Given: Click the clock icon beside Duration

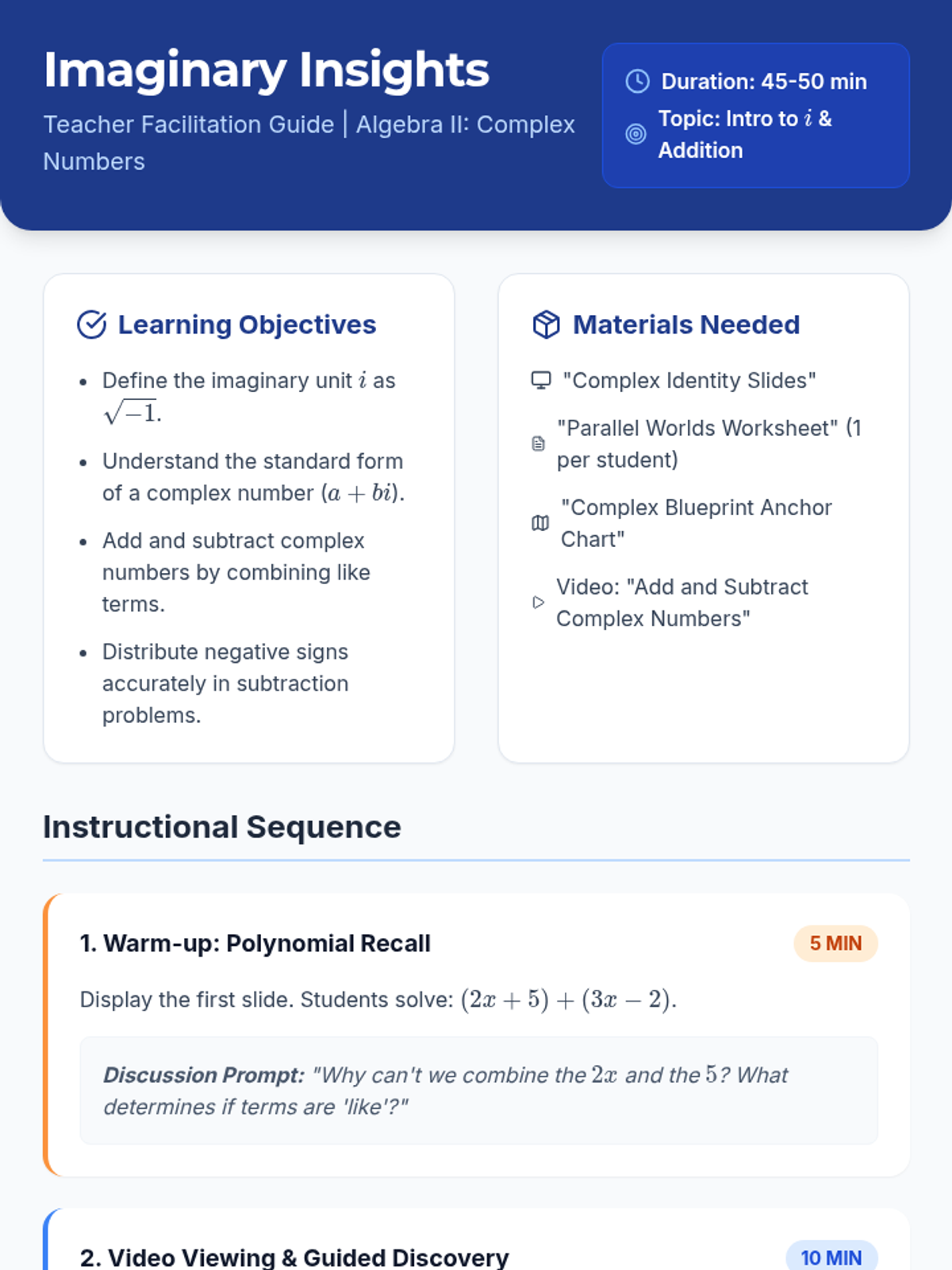Looking at the screenshot, I should (637, 81).
